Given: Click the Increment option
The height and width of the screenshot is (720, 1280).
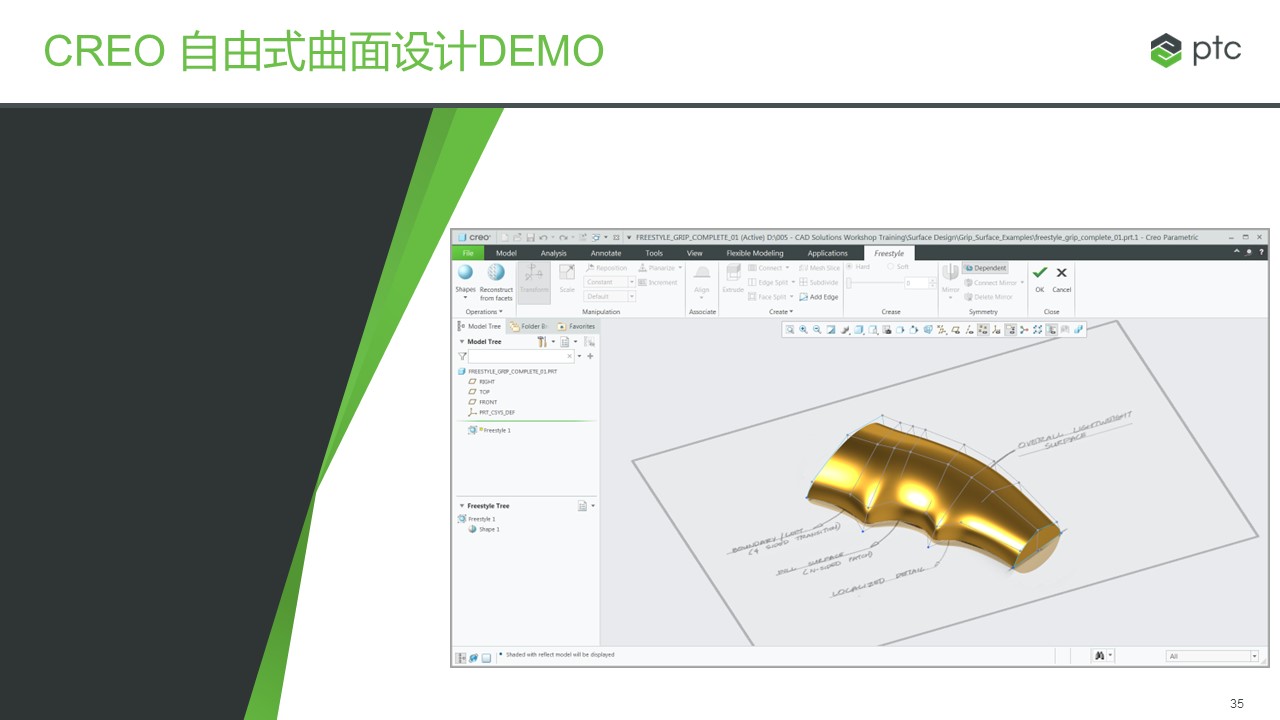Looking at the screenshot, I should [657, 282].
